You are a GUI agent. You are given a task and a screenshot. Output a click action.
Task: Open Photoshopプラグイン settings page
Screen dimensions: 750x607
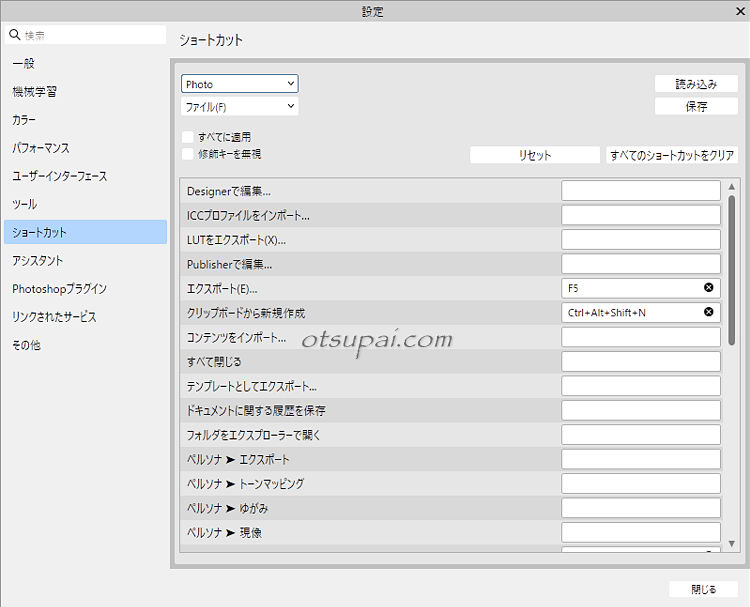coord(59,289)
